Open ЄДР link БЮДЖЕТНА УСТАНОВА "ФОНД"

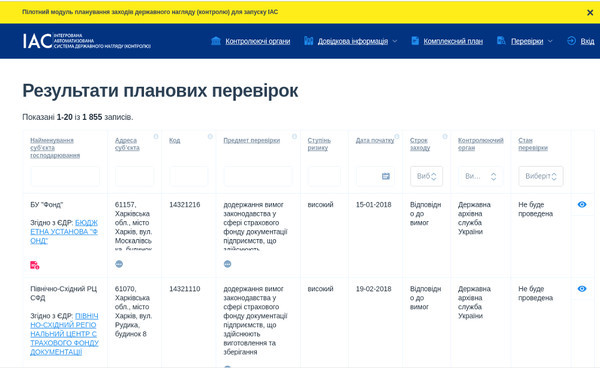tap(64, 231)
